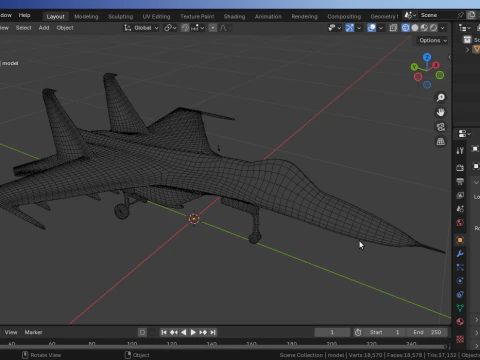Switch to Rendered viewport shading

tap(433, 28)
